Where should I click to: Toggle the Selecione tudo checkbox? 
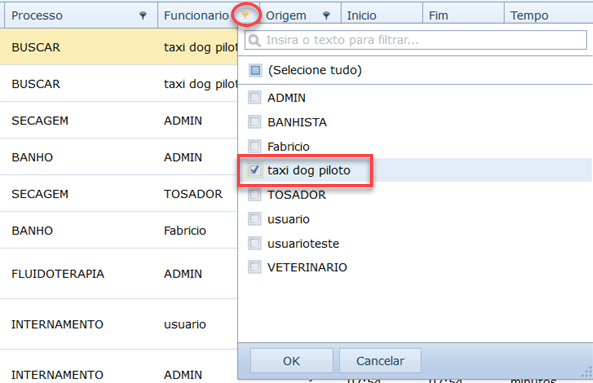coord(255,70)
